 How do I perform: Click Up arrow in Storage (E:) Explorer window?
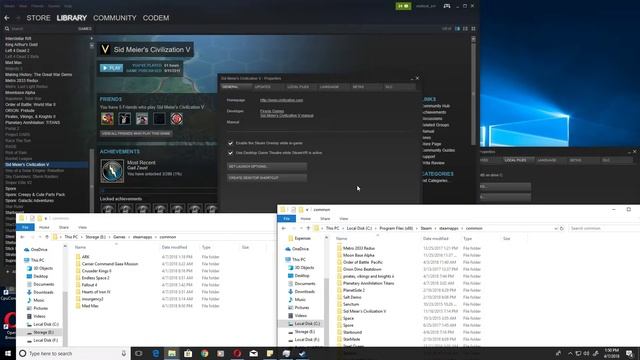click(47, 237)
